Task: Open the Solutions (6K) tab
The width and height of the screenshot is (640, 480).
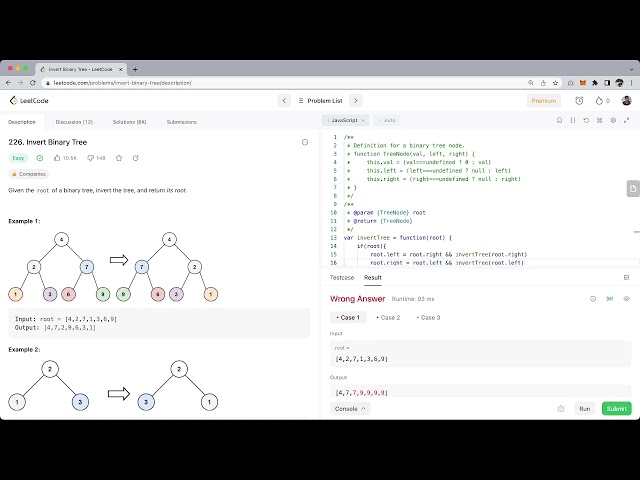Action: 129,122
